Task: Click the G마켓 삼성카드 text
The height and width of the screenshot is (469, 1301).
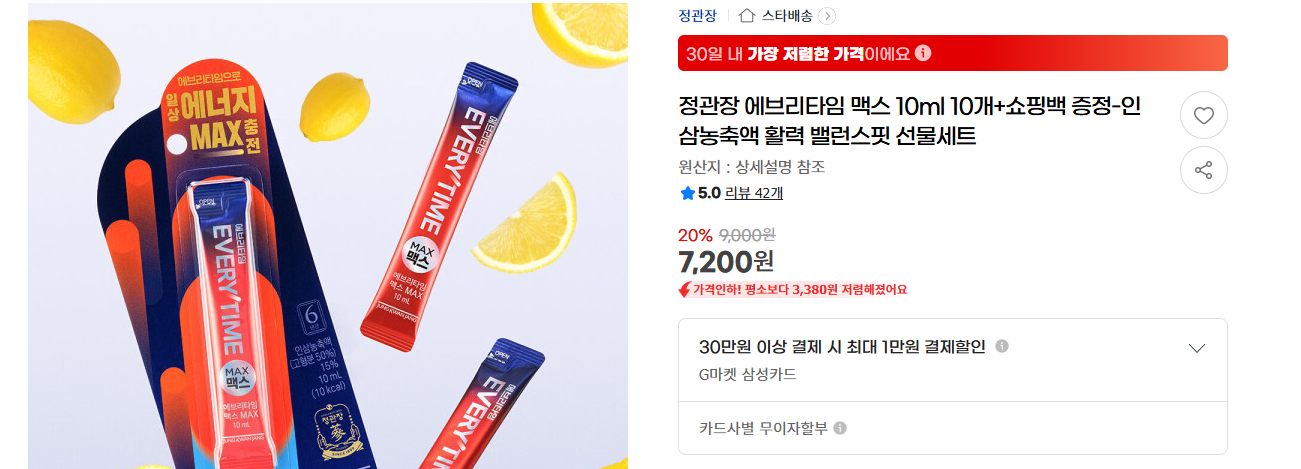Action: tap(747, 375)
